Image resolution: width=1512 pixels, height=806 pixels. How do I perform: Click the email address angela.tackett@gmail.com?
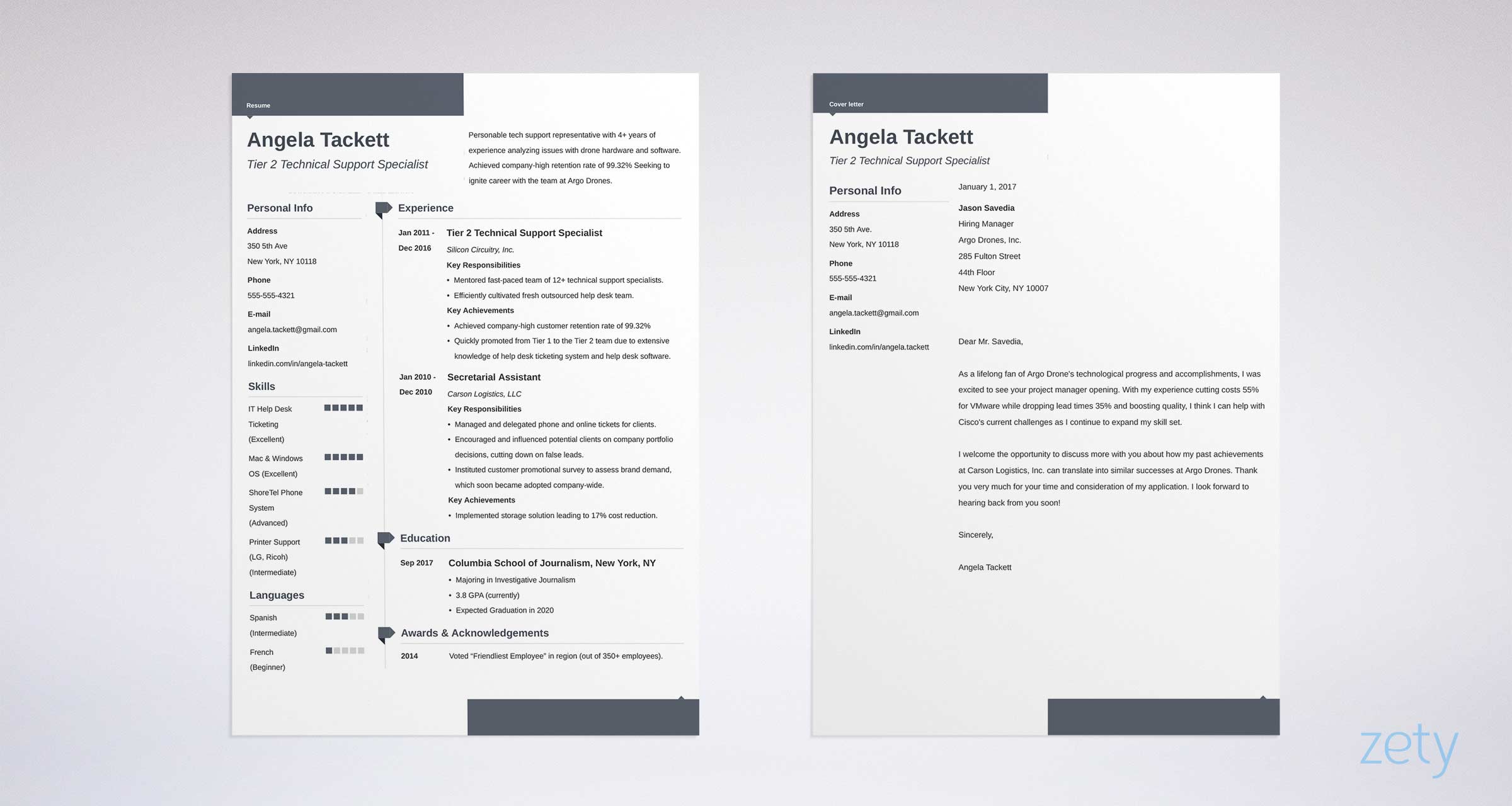click(293, 329)
